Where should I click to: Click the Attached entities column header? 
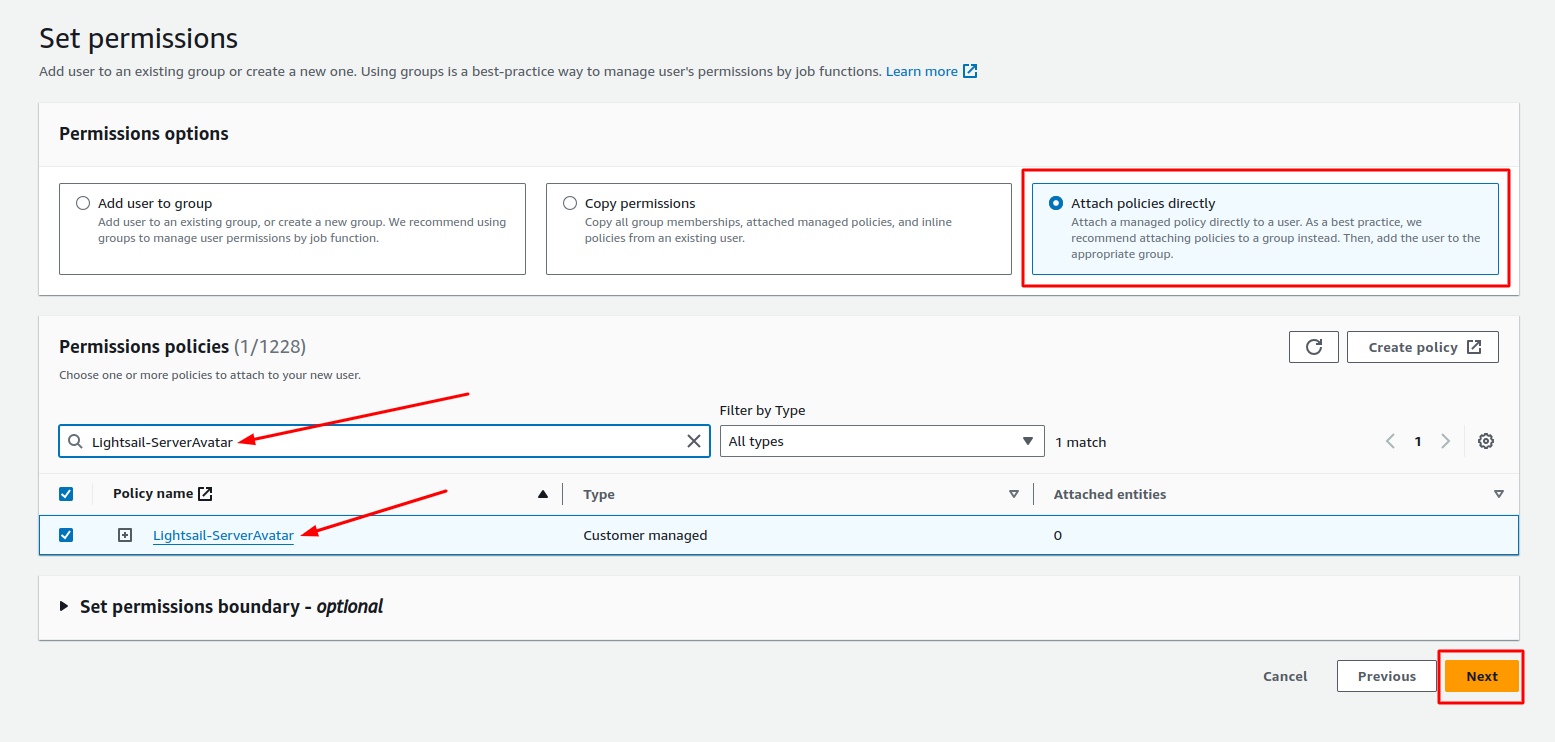[1110, 494]
